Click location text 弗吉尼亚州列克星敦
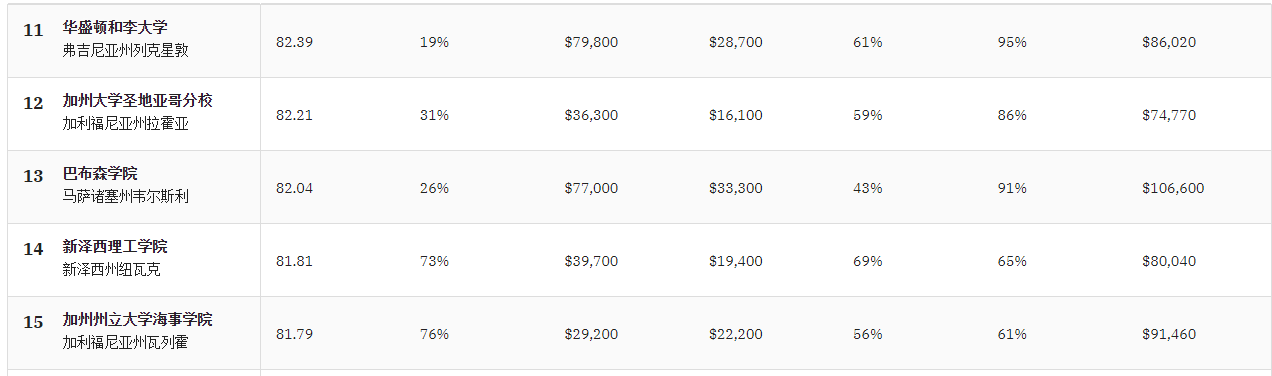The image size is (1272, 376). click(125, 51)
